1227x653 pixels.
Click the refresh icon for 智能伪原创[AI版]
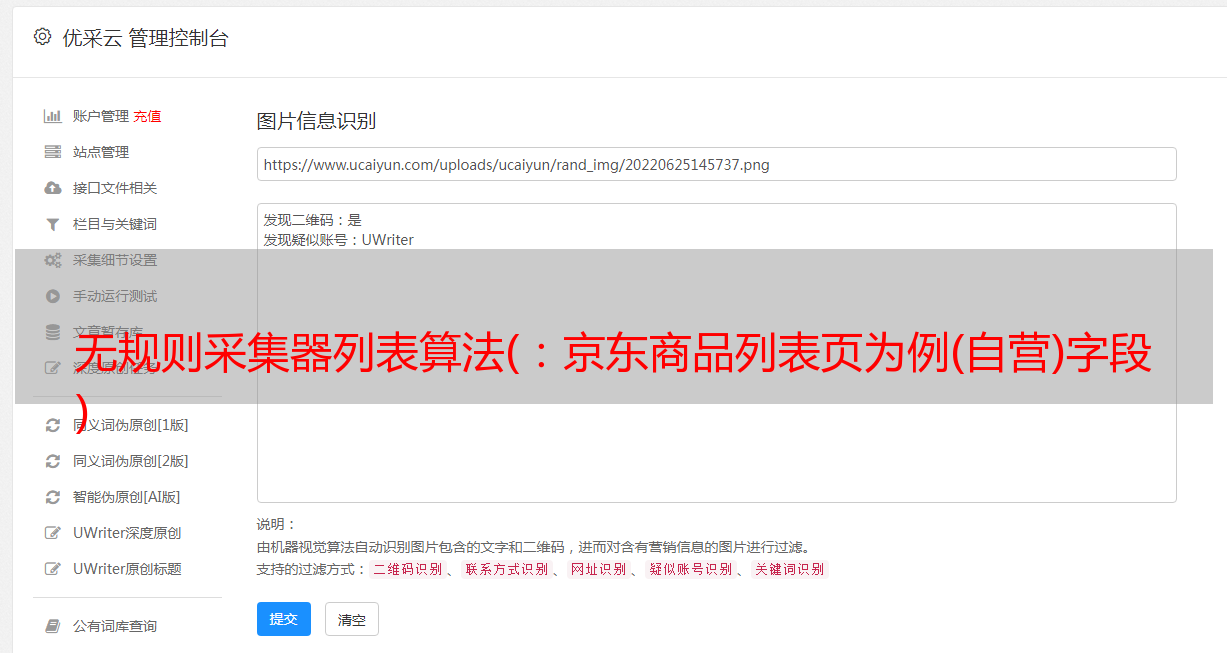click(x=53, y=497)
